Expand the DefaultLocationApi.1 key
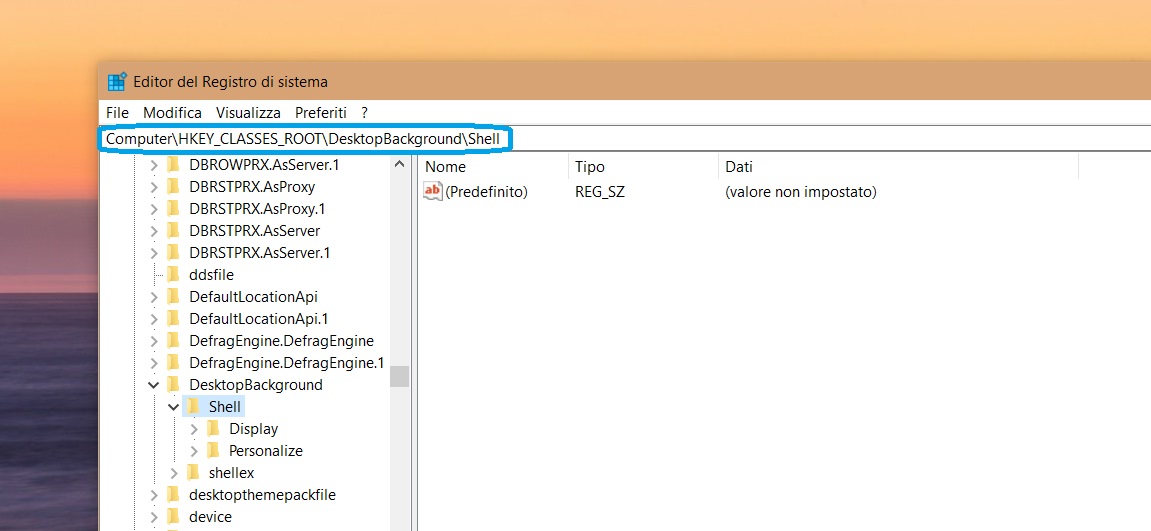This screenshot has height=531, width=1151. (153, 319)
